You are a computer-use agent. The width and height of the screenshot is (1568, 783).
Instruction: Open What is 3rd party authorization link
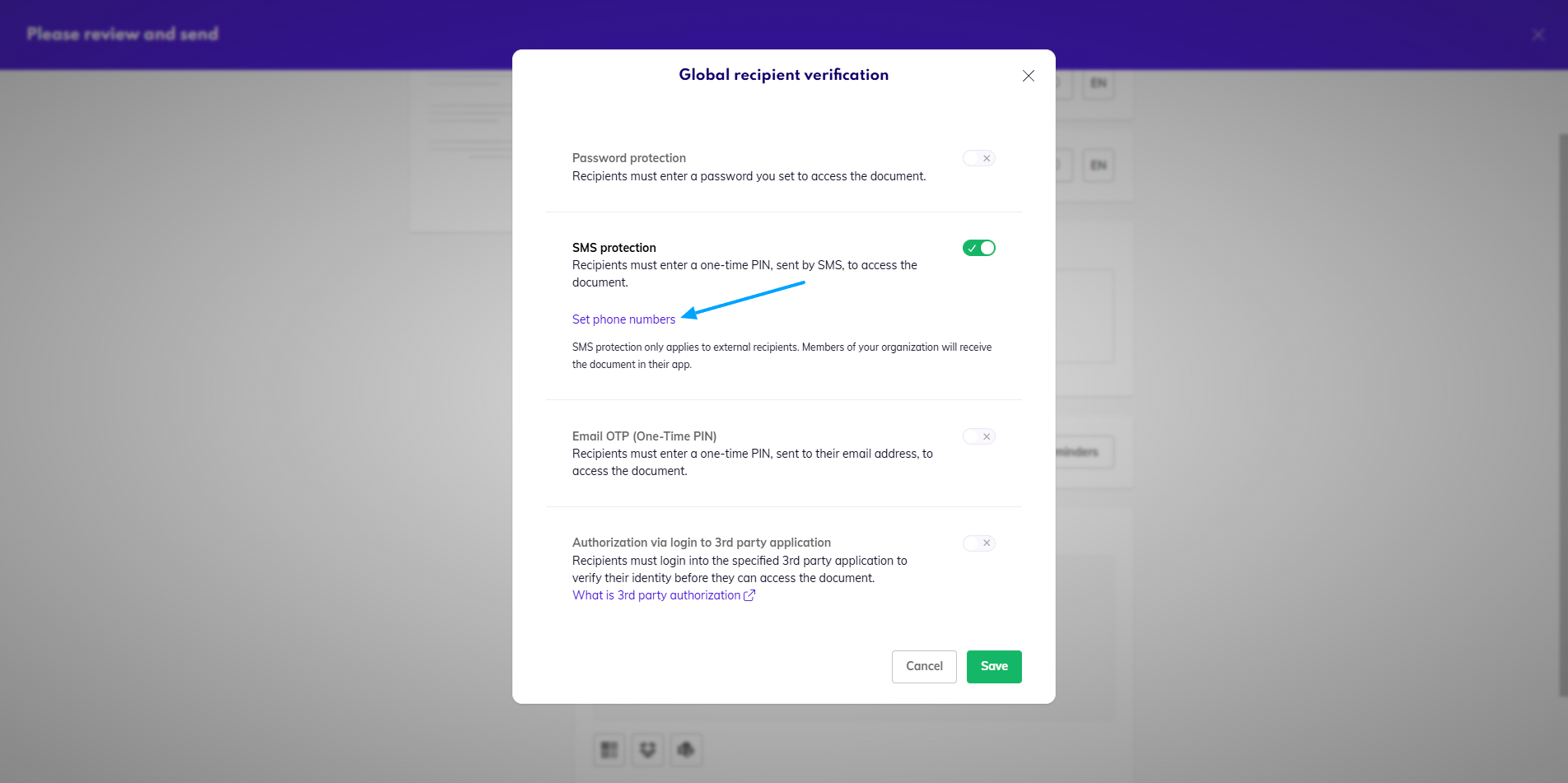click(656, 595)
